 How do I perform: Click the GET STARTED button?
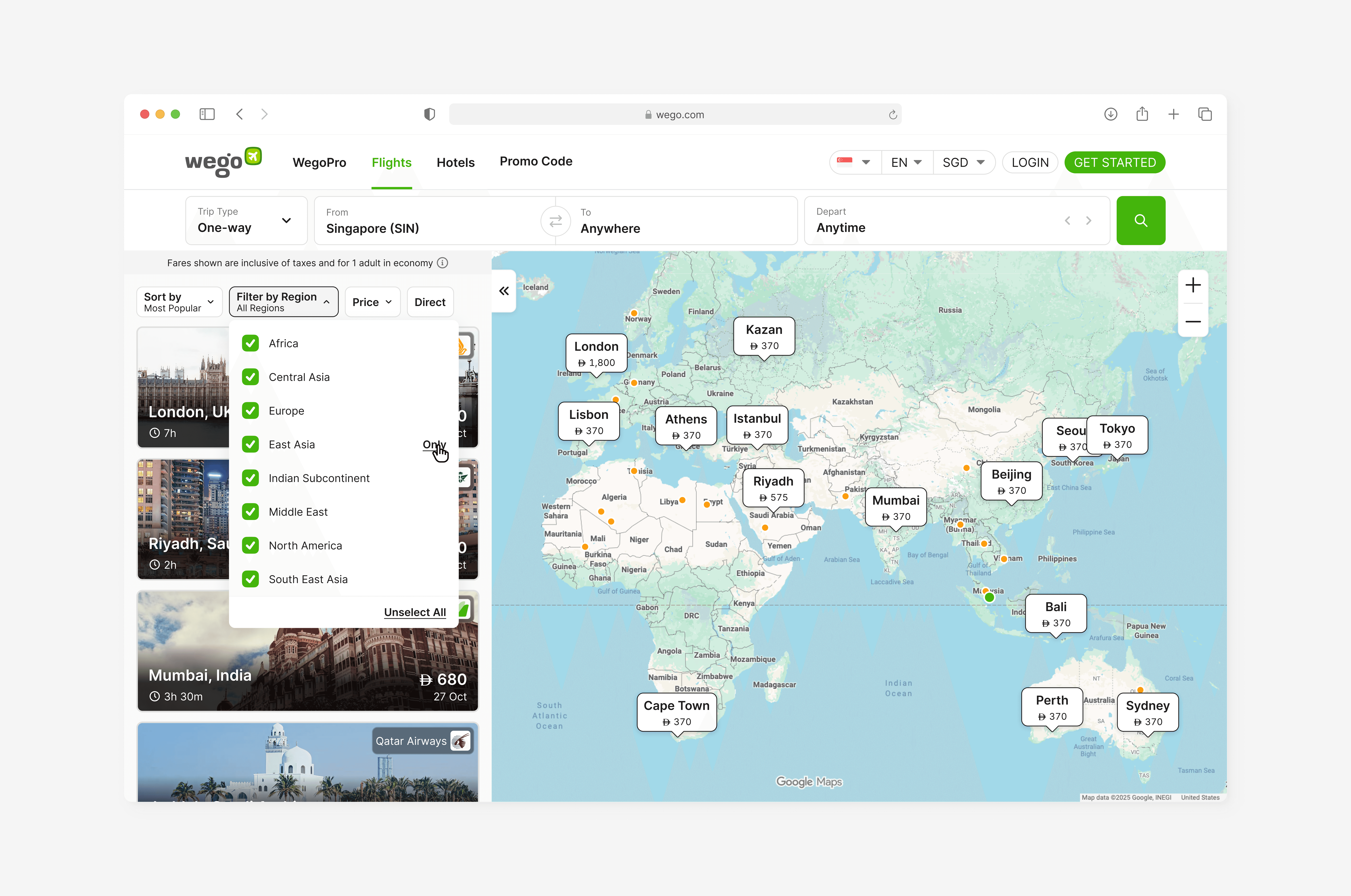(1115, 162)
